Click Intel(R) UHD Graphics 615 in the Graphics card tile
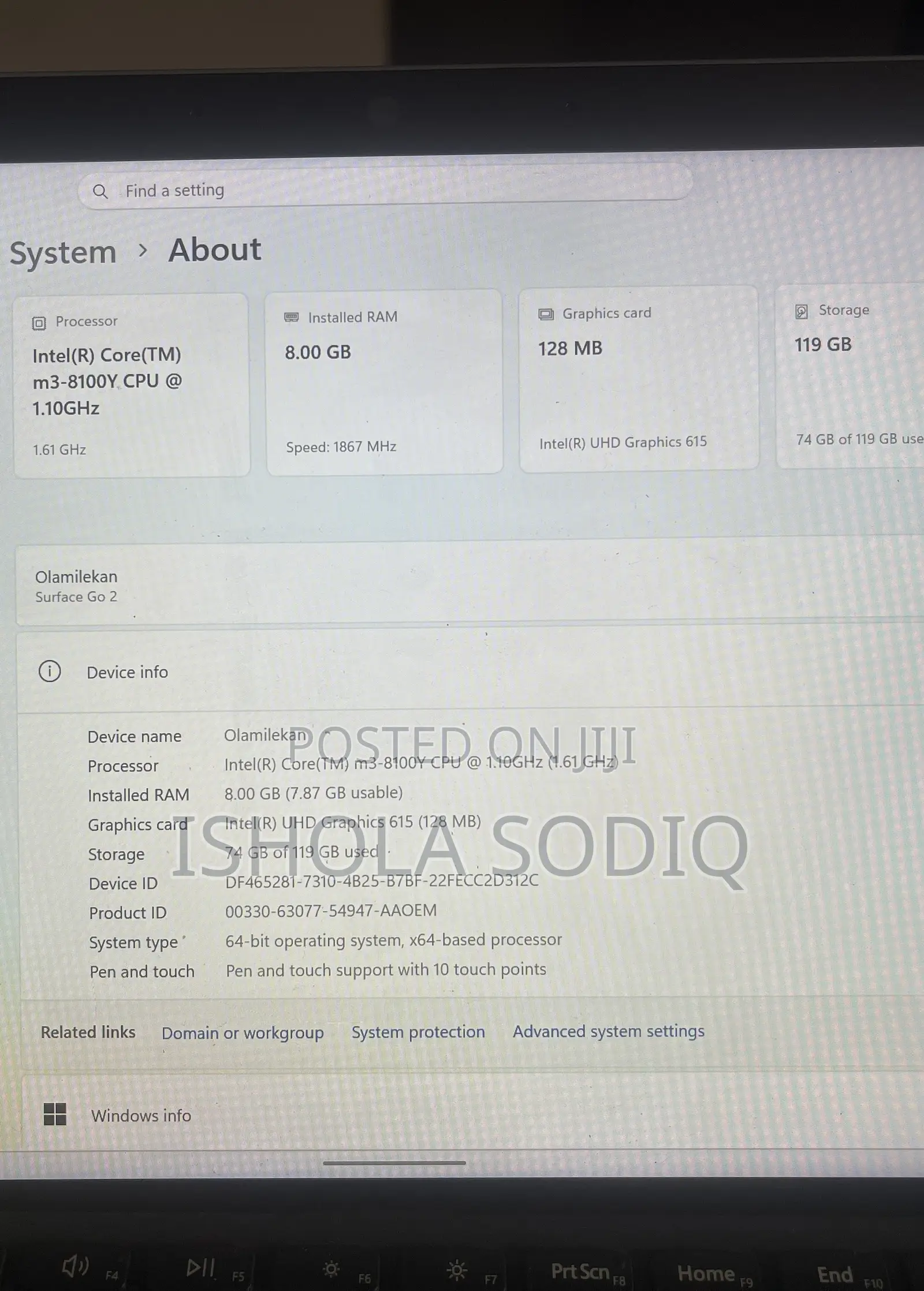The height and width of the screenshot is (1291, 924). [623, 443]
